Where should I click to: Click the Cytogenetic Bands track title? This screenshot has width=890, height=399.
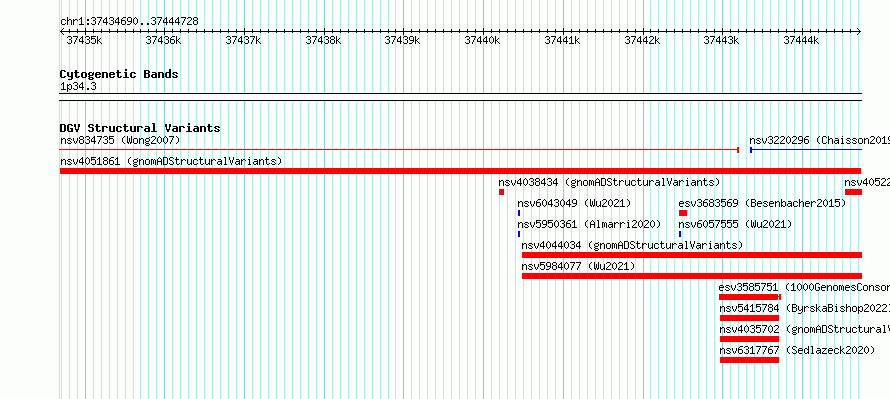click(x=119, y=74)
